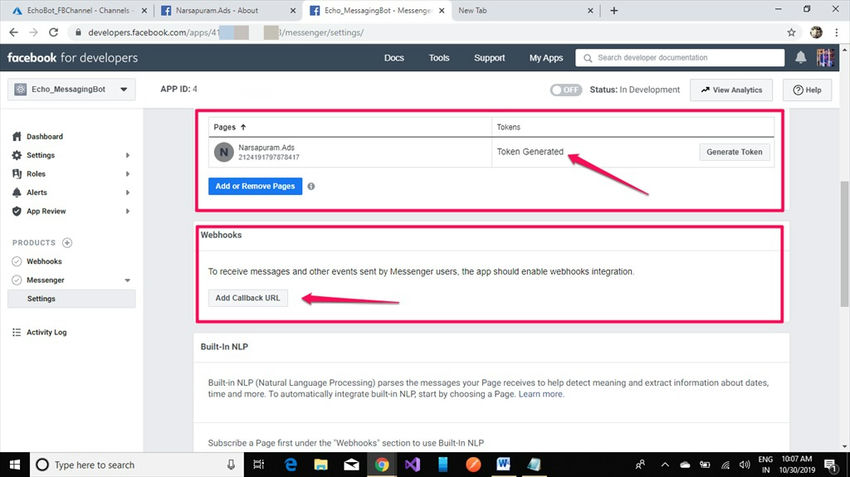Switch to EchoBot_FBChannel tab
Image resolution: width=850 pixels, height=477 pixels.
point(79,10)
